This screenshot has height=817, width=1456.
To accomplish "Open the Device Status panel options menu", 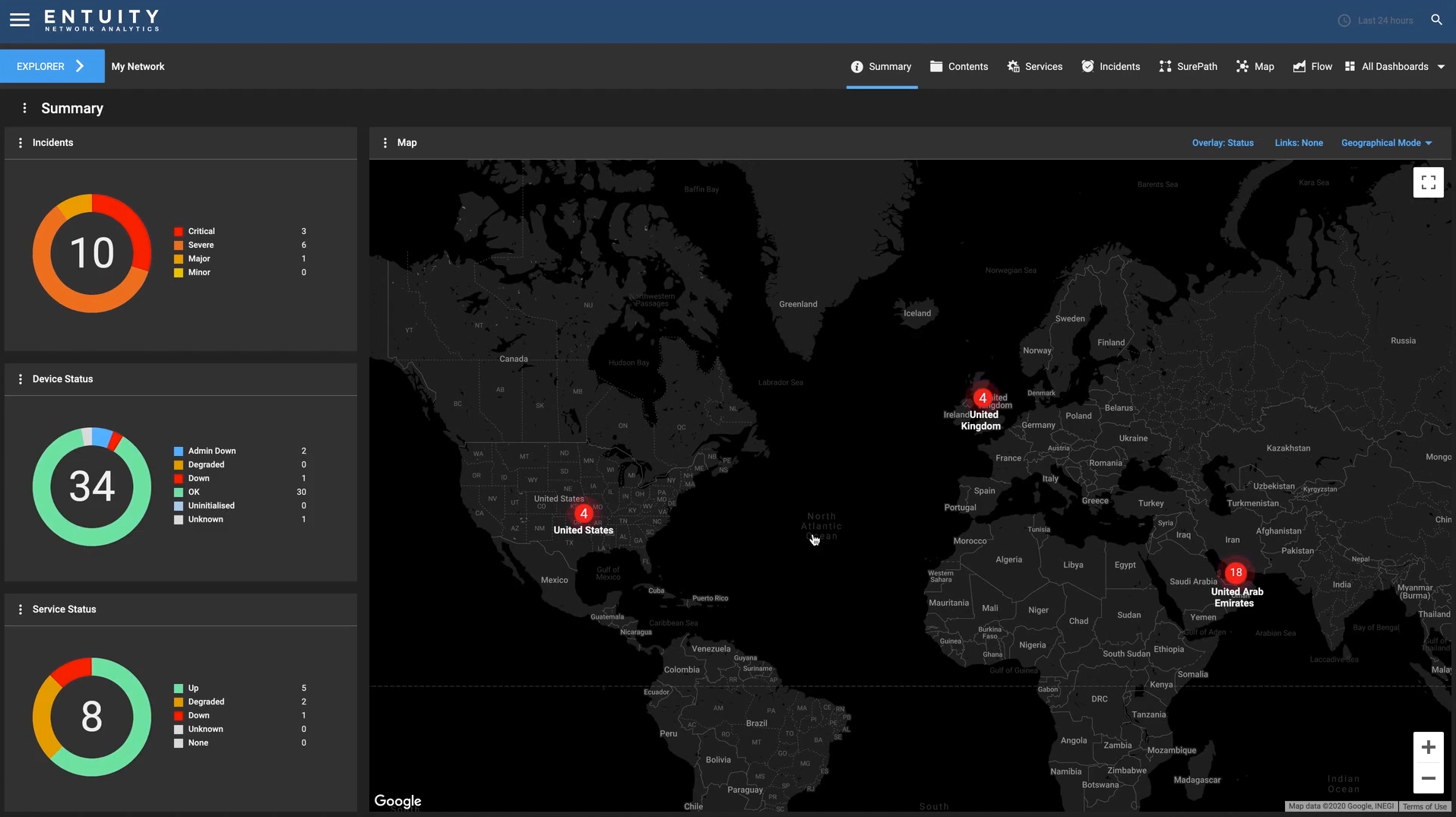I will pyautogui.click(x=21, y=379).
